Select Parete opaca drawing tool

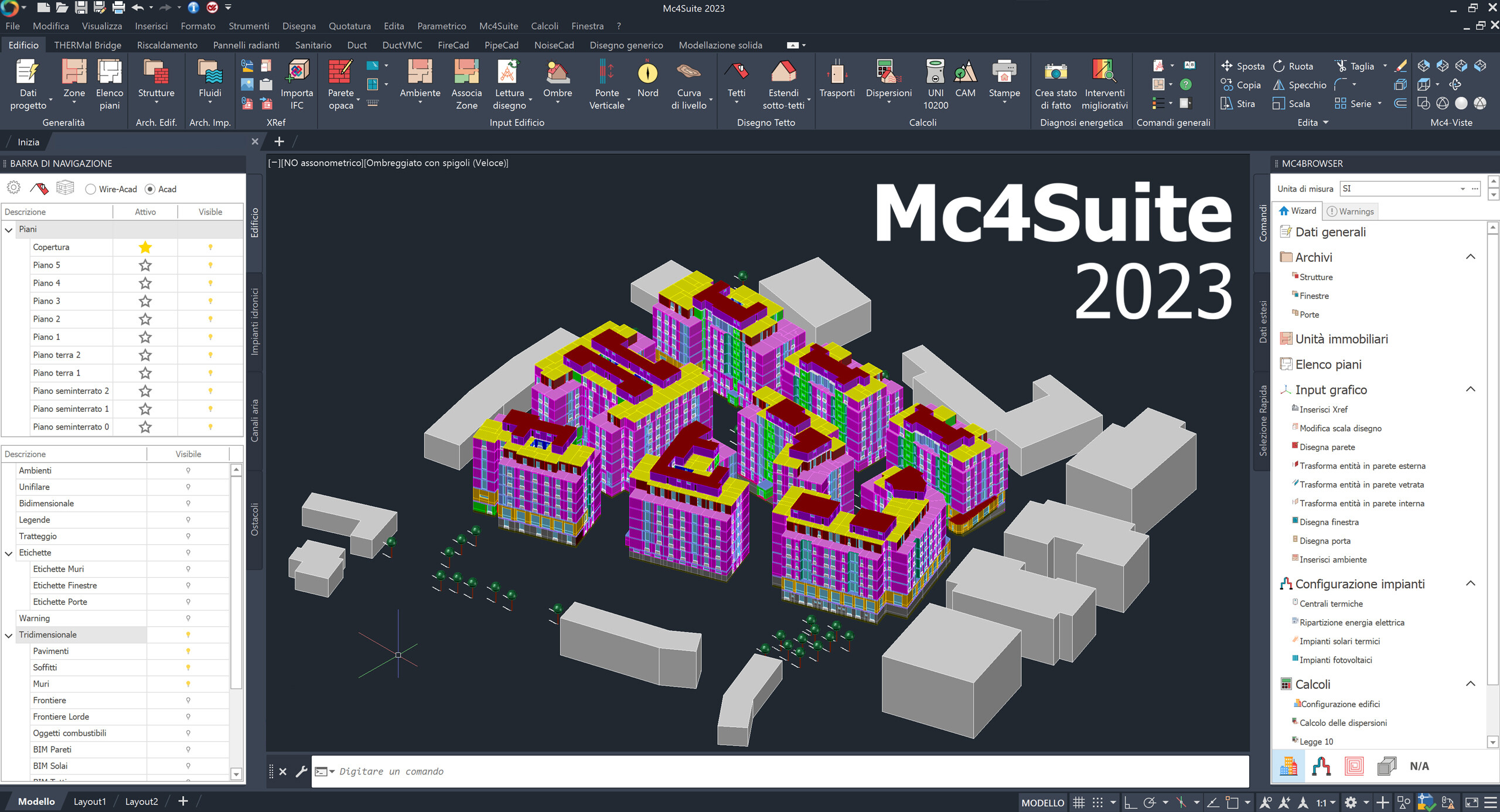pyautogui.click(x=341, y=84)
